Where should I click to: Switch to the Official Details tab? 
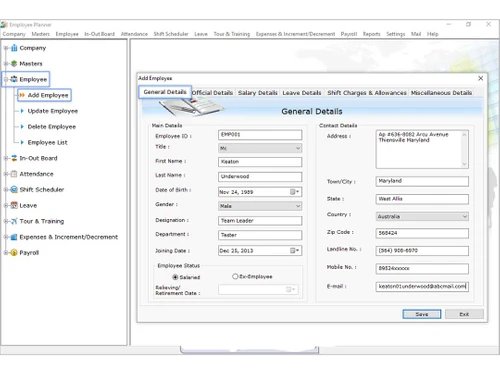click(212, 93)
